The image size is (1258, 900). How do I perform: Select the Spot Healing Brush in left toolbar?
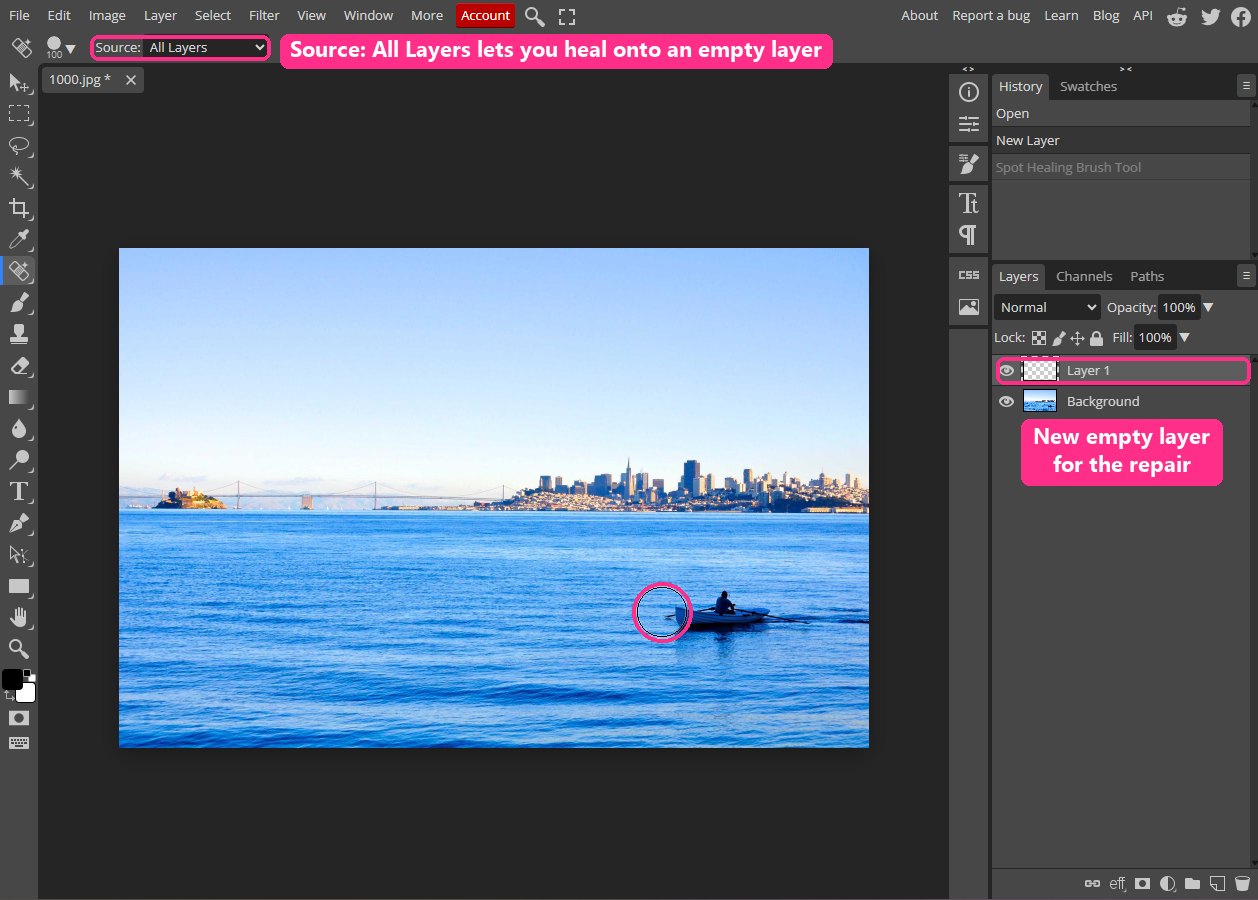pos(19,270)
